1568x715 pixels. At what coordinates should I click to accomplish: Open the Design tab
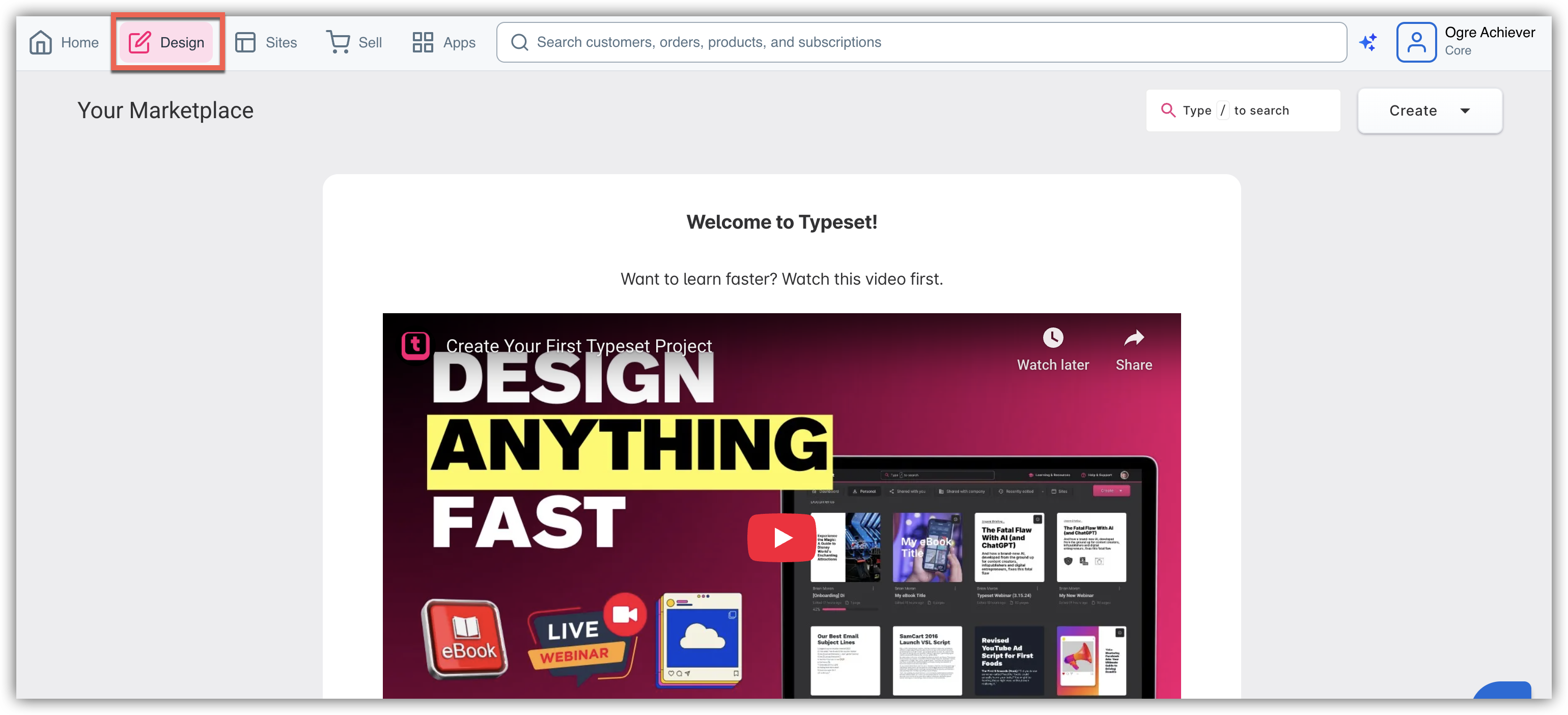(x=167, y=42)
